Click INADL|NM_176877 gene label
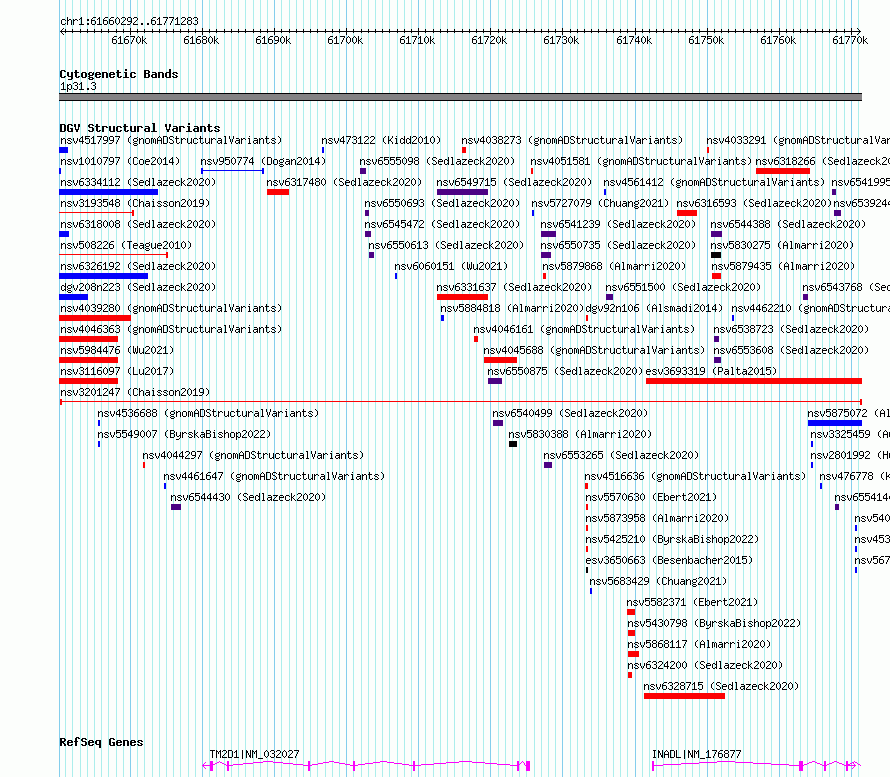Image resolution: width=890 pixels, height=777 pixels. (x=696, y=754)
